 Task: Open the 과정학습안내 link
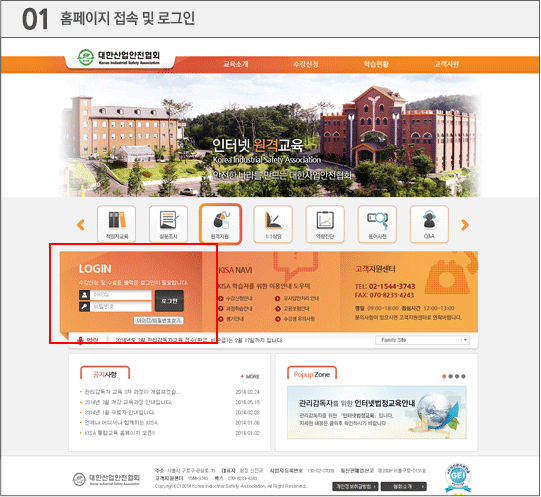point(236,309)
